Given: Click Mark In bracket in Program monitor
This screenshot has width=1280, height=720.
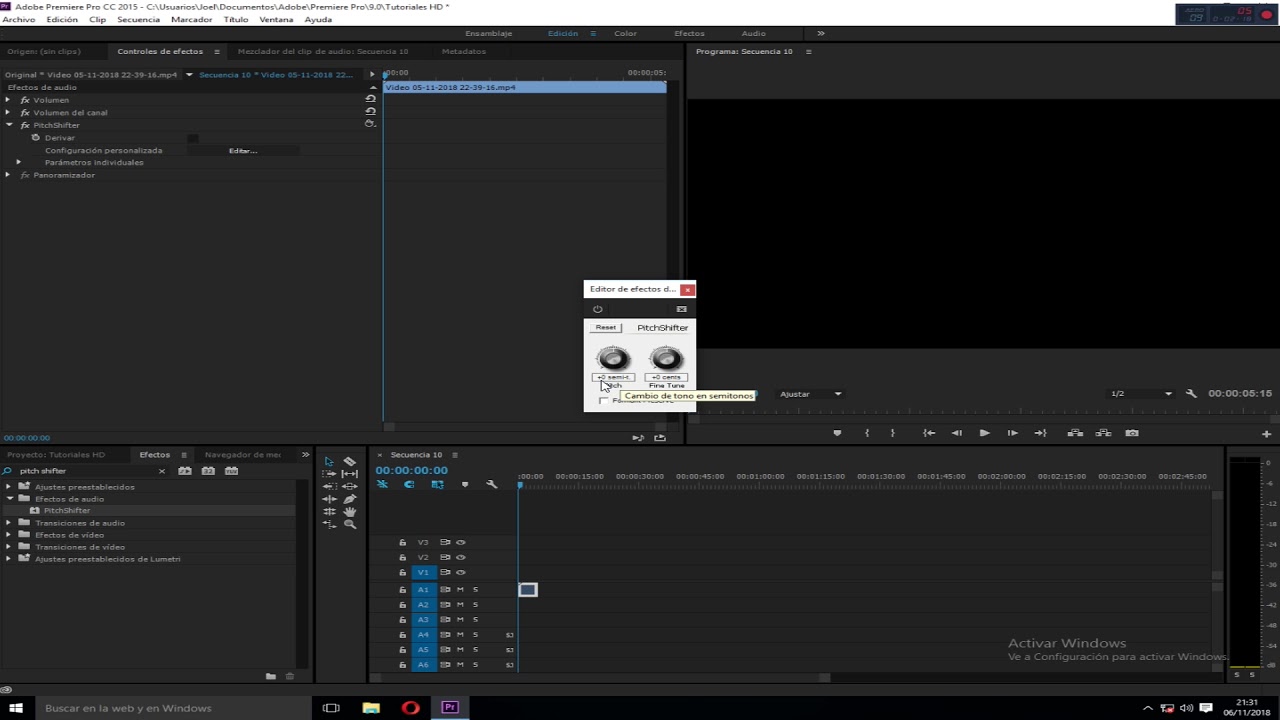Looking at the screenshot, I should 867,433.
